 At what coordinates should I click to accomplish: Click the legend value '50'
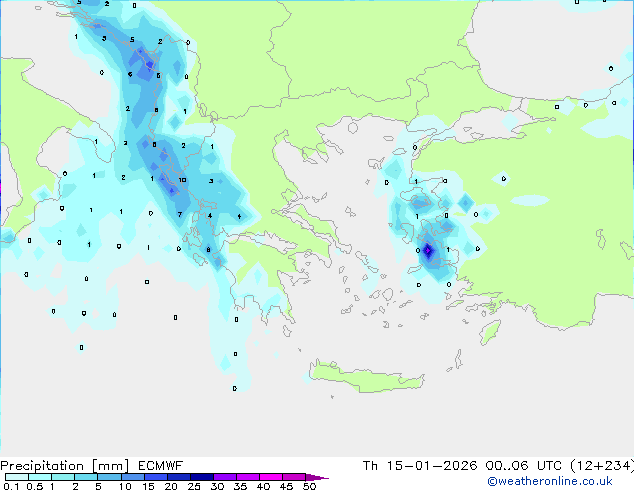point(309,486)
